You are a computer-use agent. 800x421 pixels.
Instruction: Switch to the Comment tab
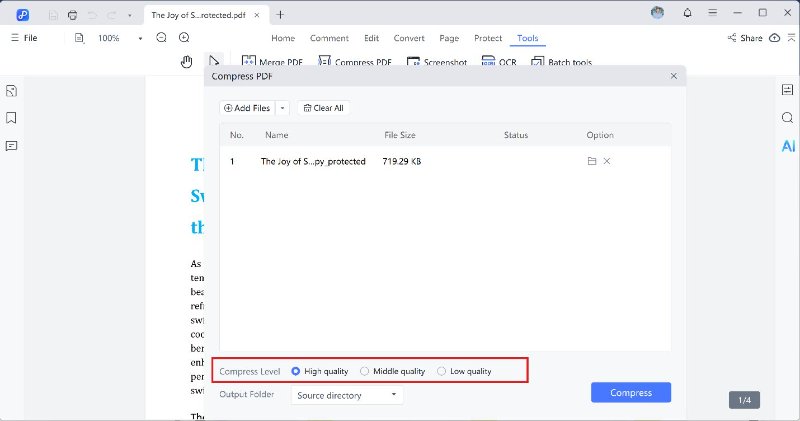329,38
